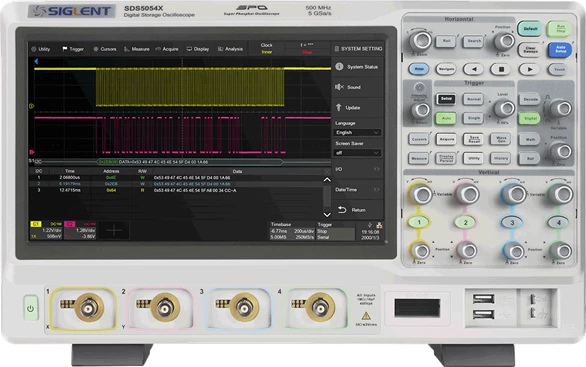Hit the Utility hardware button

pos(474,158)
